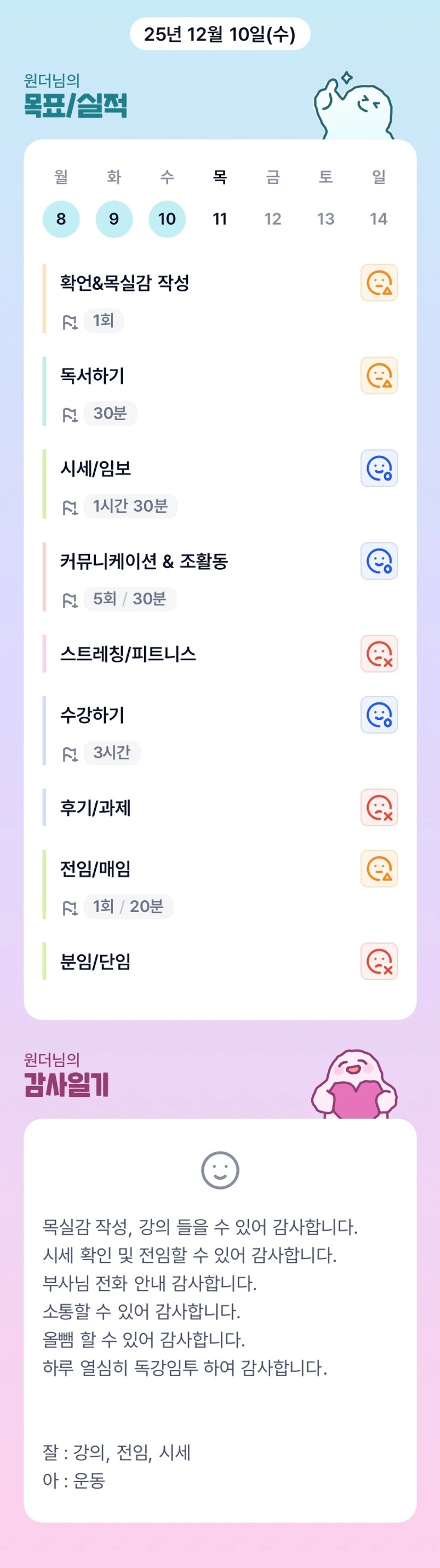Tap the blue face icon for 시세/임보
The width and height of the screenshot is (440, 1568).
tap(378, 468)
